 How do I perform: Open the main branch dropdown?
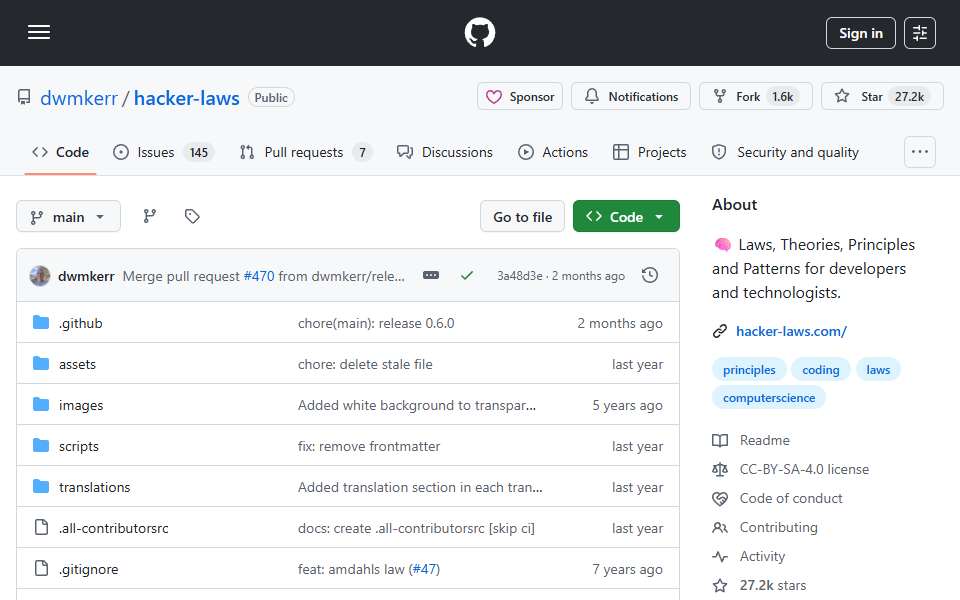(69, 216)
